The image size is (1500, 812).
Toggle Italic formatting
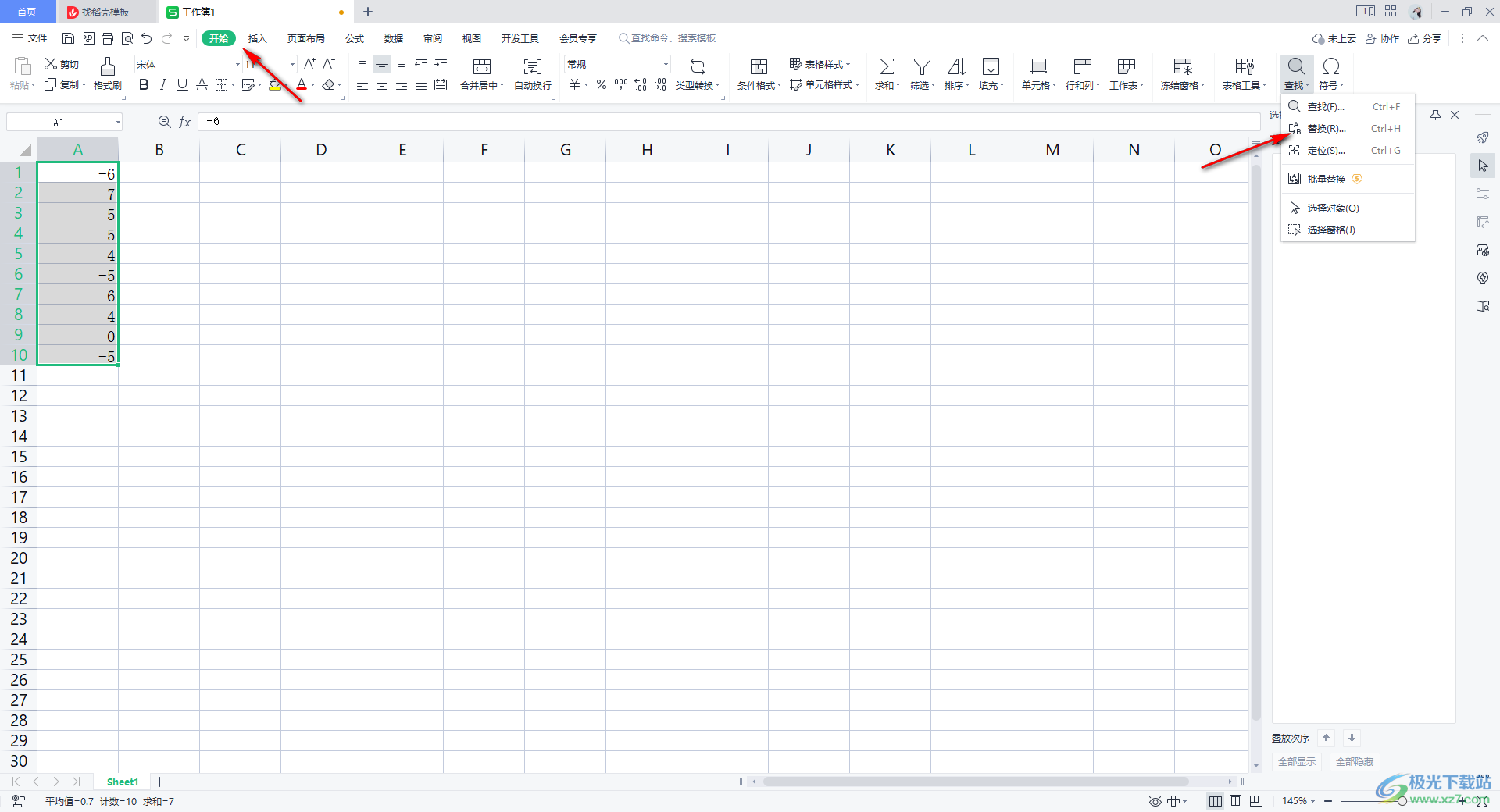click(162, 84)
